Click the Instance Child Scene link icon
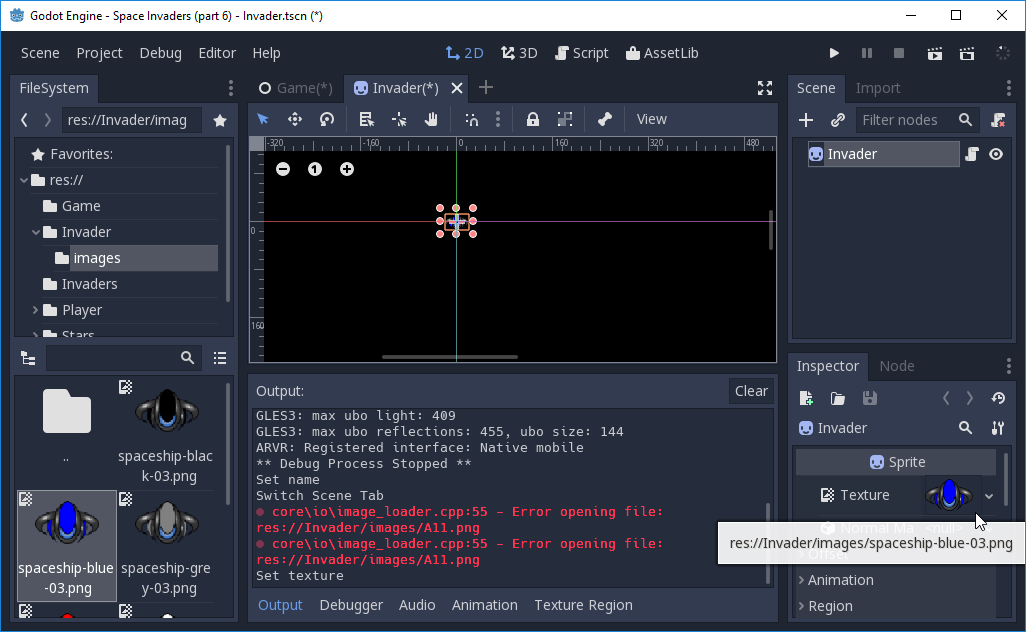 tap(838, 120)
